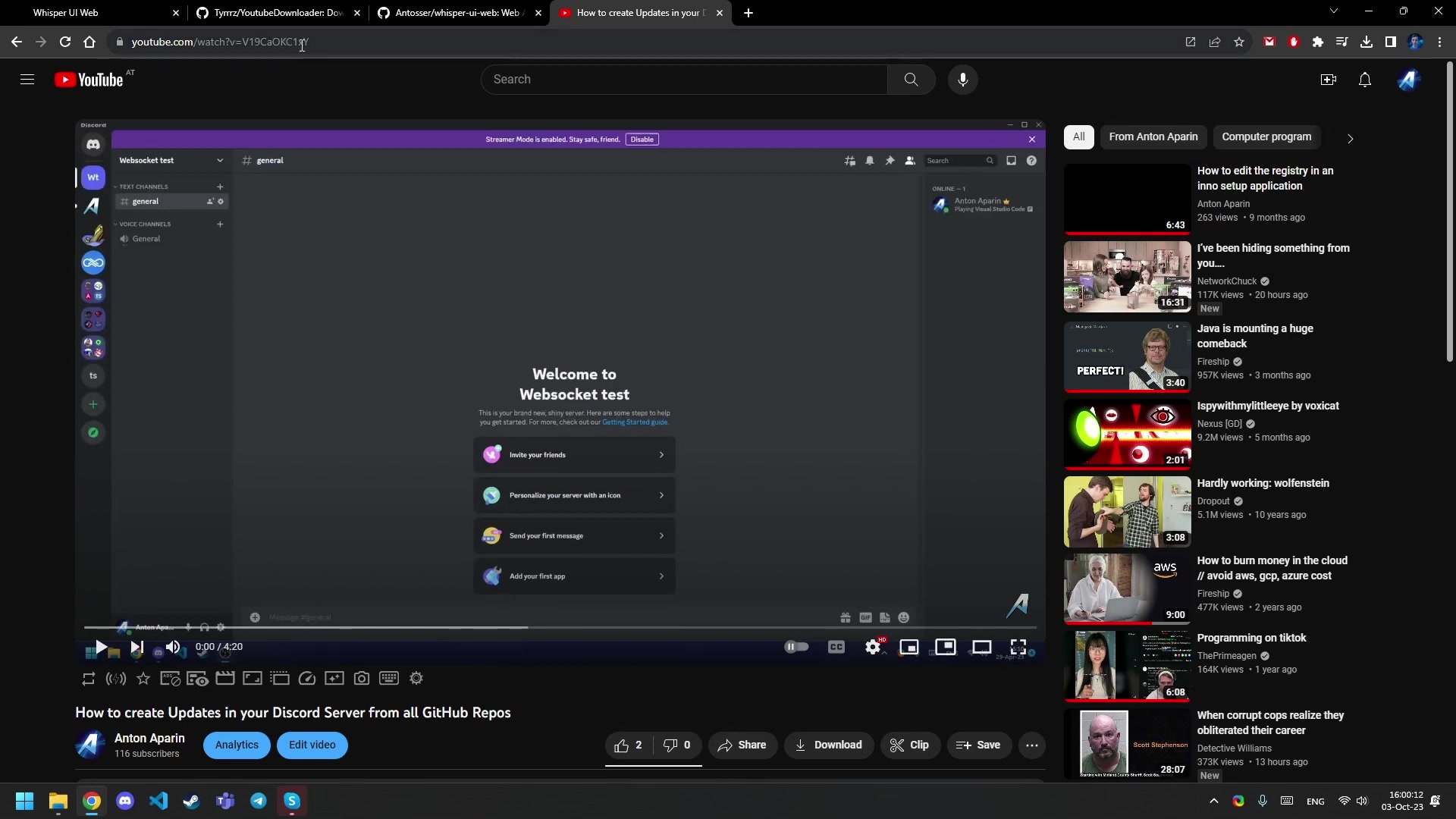The image size is (1456, 819).
Task: Enable closed captions with the CC button
Action: pyautogui.click(x=836, y=647)
